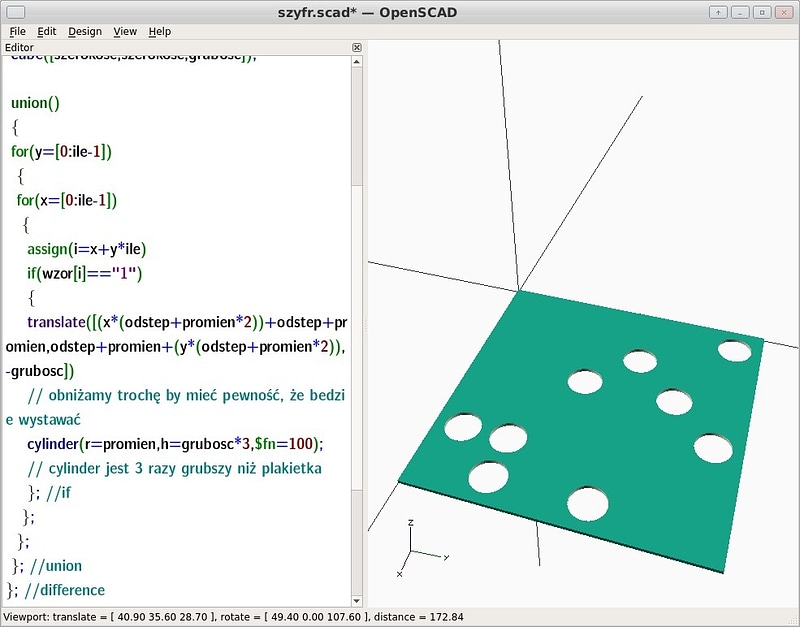Viewport: 800px width, 627px height.
Task: Maximize the OpenSCAD window
Action: (762, 12)
